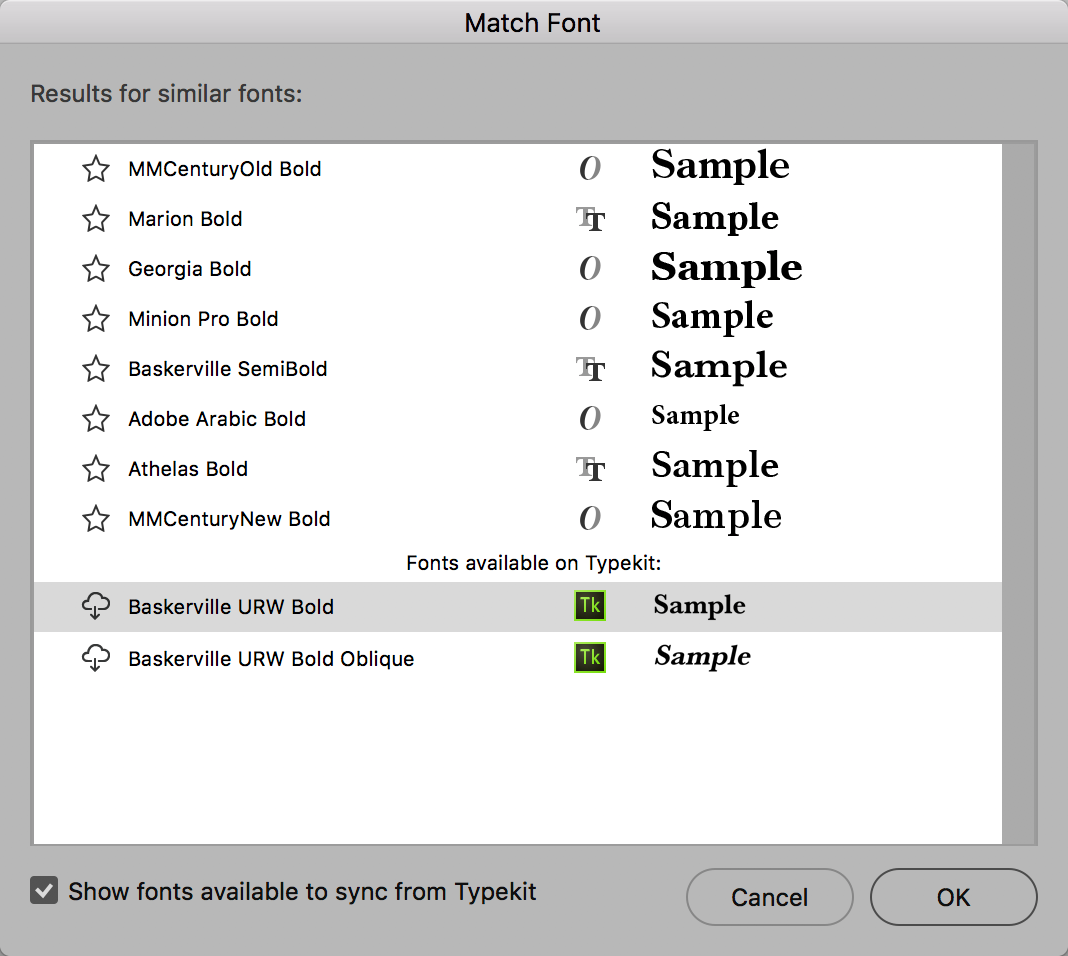This screenshot has height=956, width=1068.
Task: Click OpenType icon of MMCenturyNew Bold
Action: pos(590,518)
